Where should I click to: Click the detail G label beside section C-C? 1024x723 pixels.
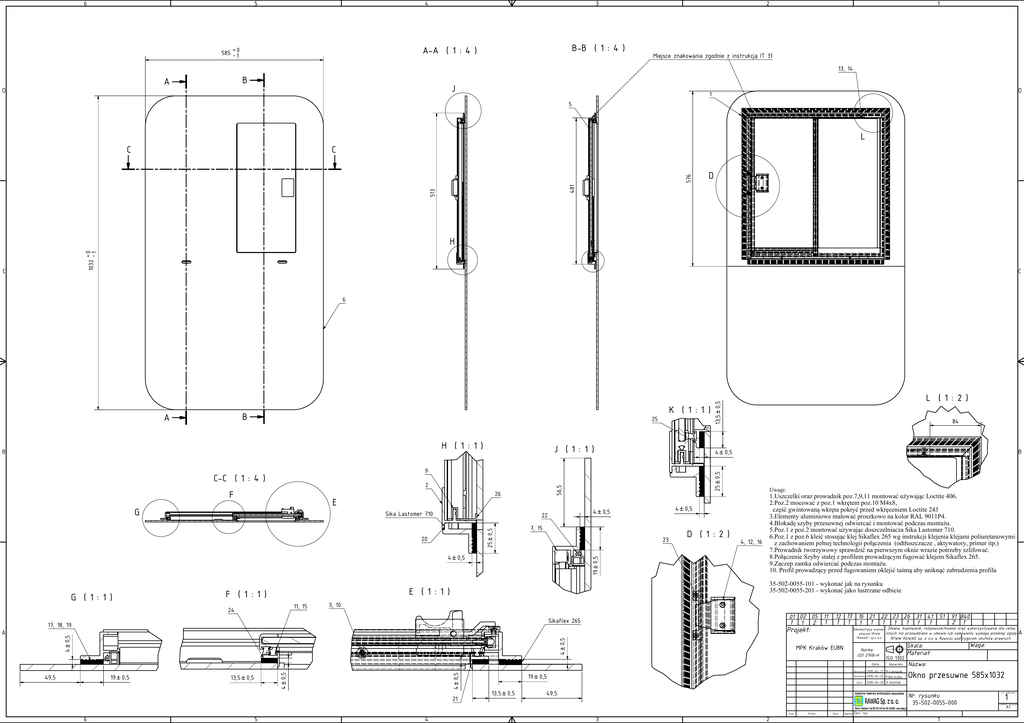coord(136,511)
